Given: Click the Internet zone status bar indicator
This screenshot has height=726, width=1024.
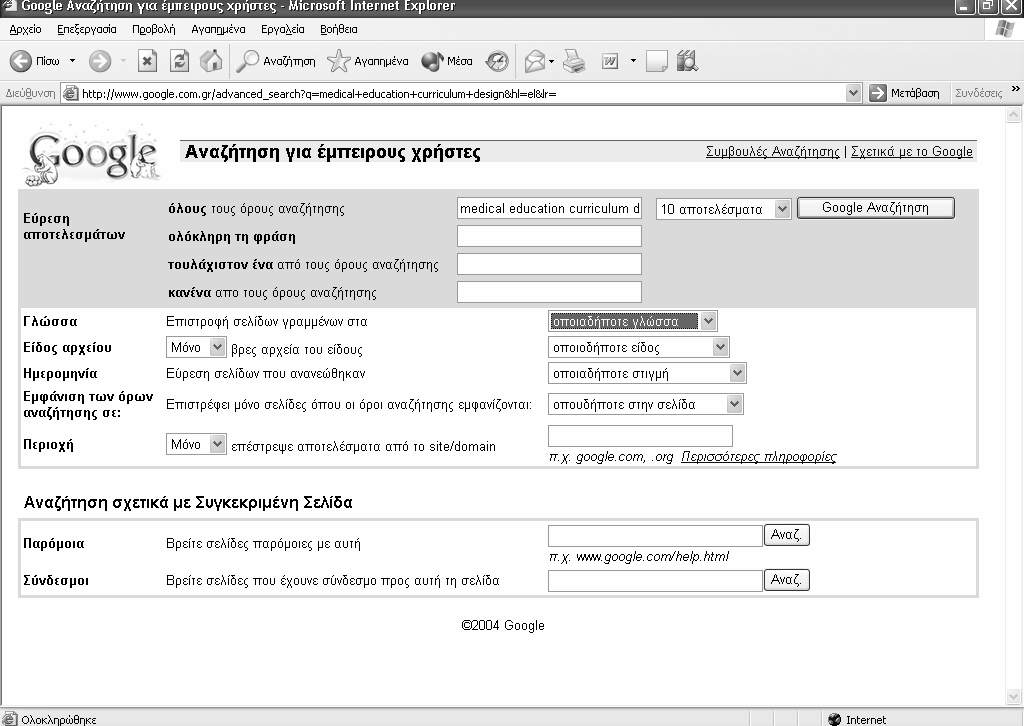Looking at the screenshot, I should (858, 719).
